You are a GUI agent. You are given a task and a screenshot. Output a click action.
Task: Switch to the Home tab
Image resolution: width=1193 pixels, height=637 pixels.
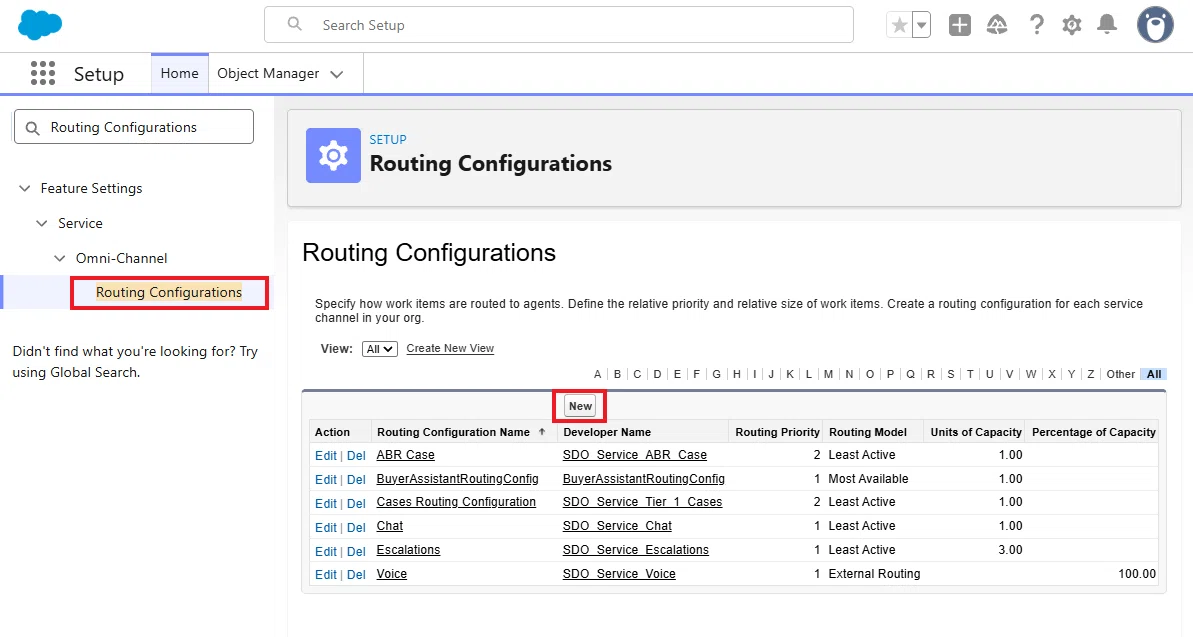click(180, 74)
